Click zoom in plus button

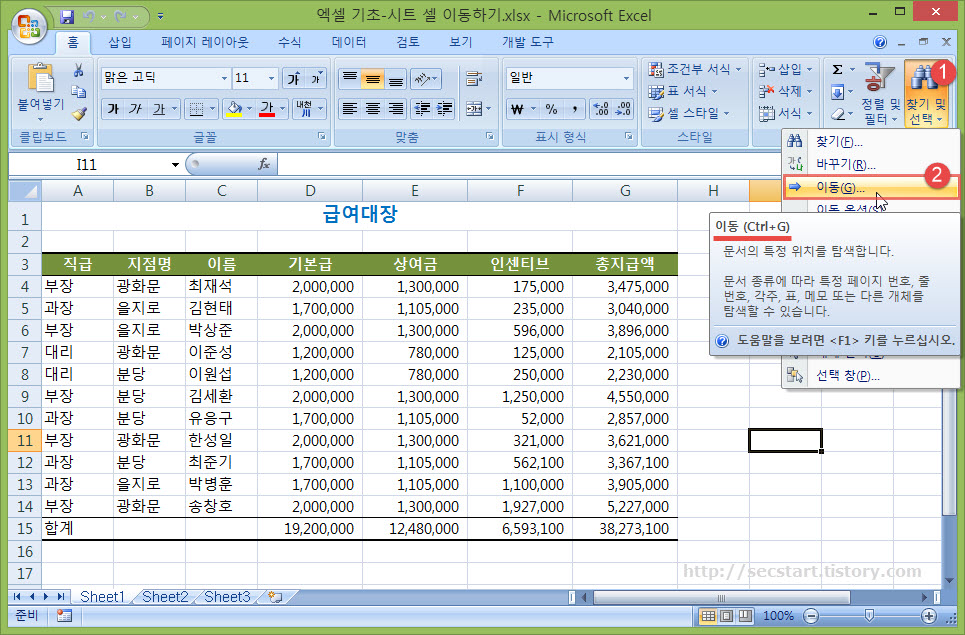tap(929, 616)
